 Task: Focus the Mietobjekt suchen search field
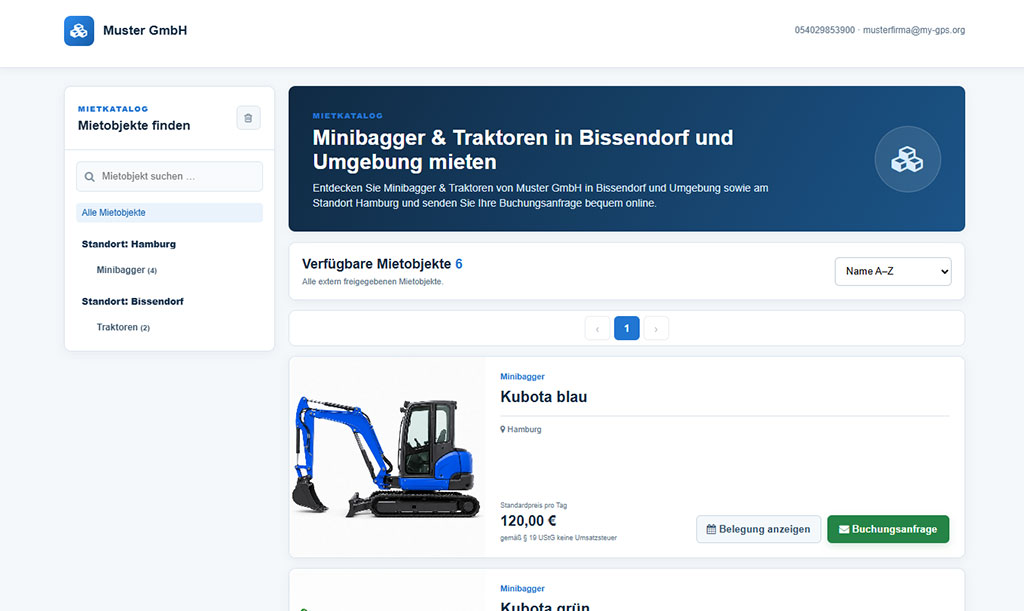[169, 177]
